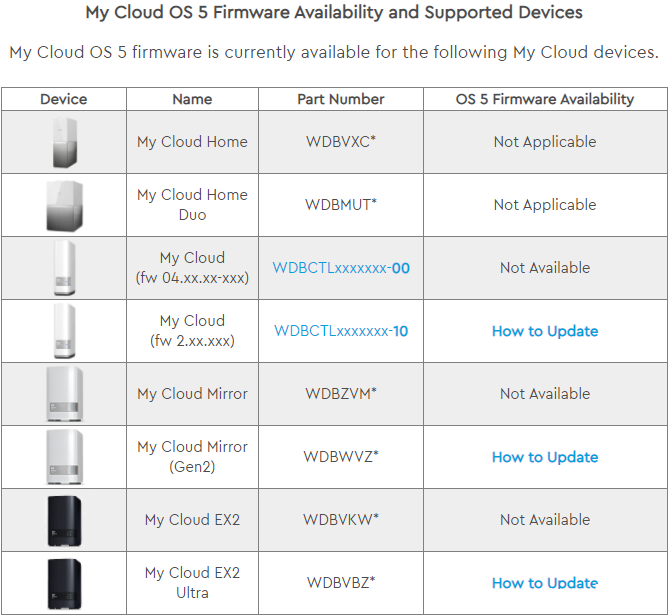Screen dimensions: 669x615
Task: Open How to Update for My Cloud fw 2
Action: 545,331
